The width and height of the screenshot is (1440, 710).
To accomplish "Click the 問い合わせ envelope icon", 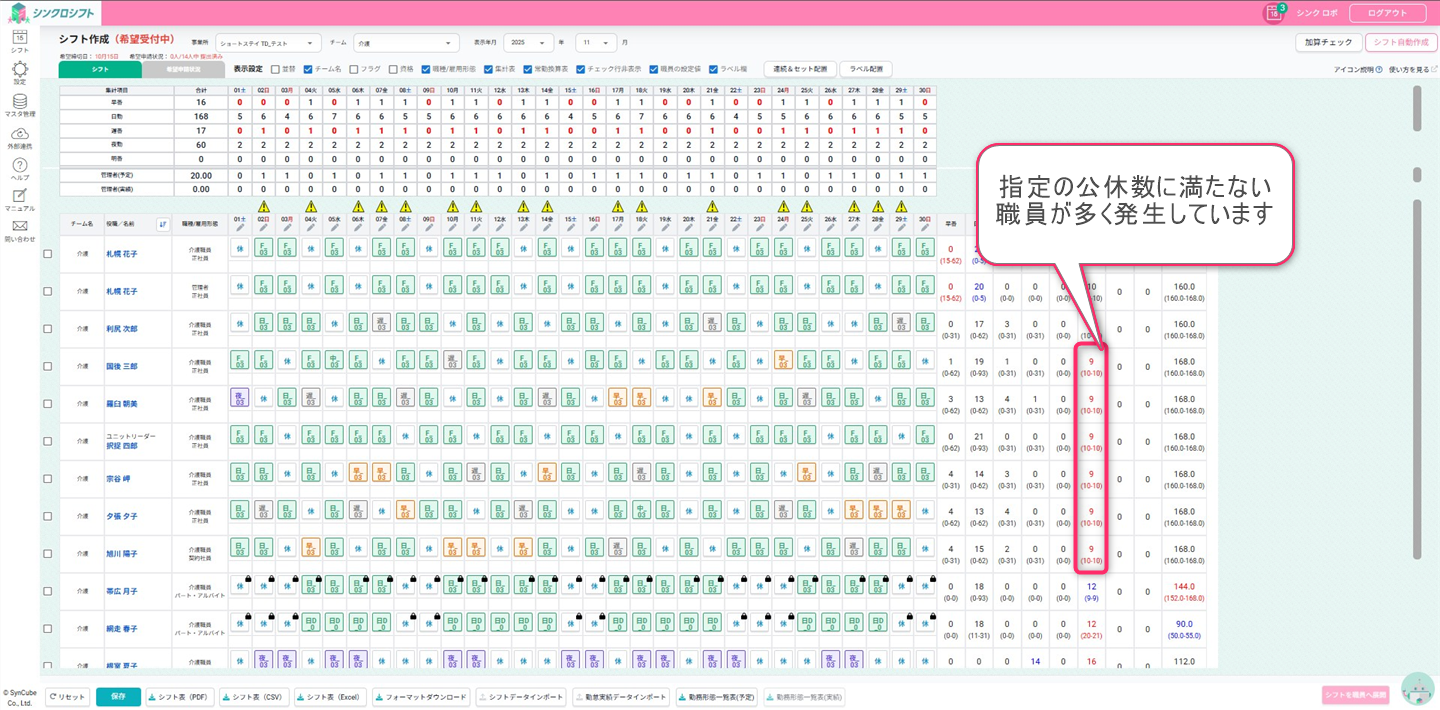I will coord(19,227).
